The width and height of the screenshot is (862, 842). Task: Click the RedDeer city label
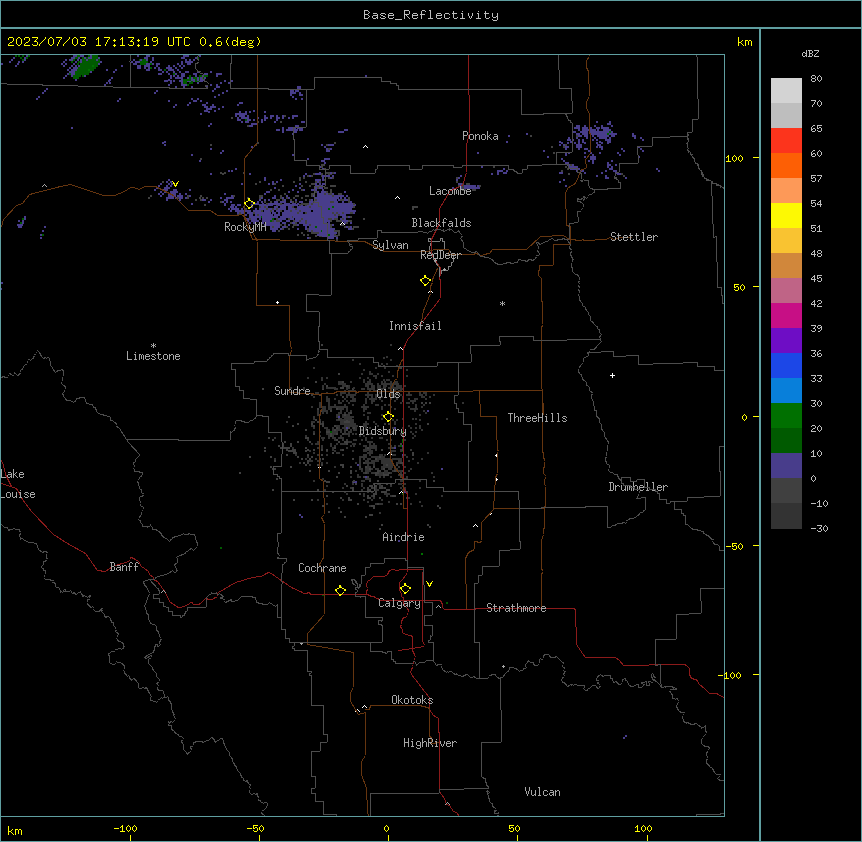tap(440, 255)
